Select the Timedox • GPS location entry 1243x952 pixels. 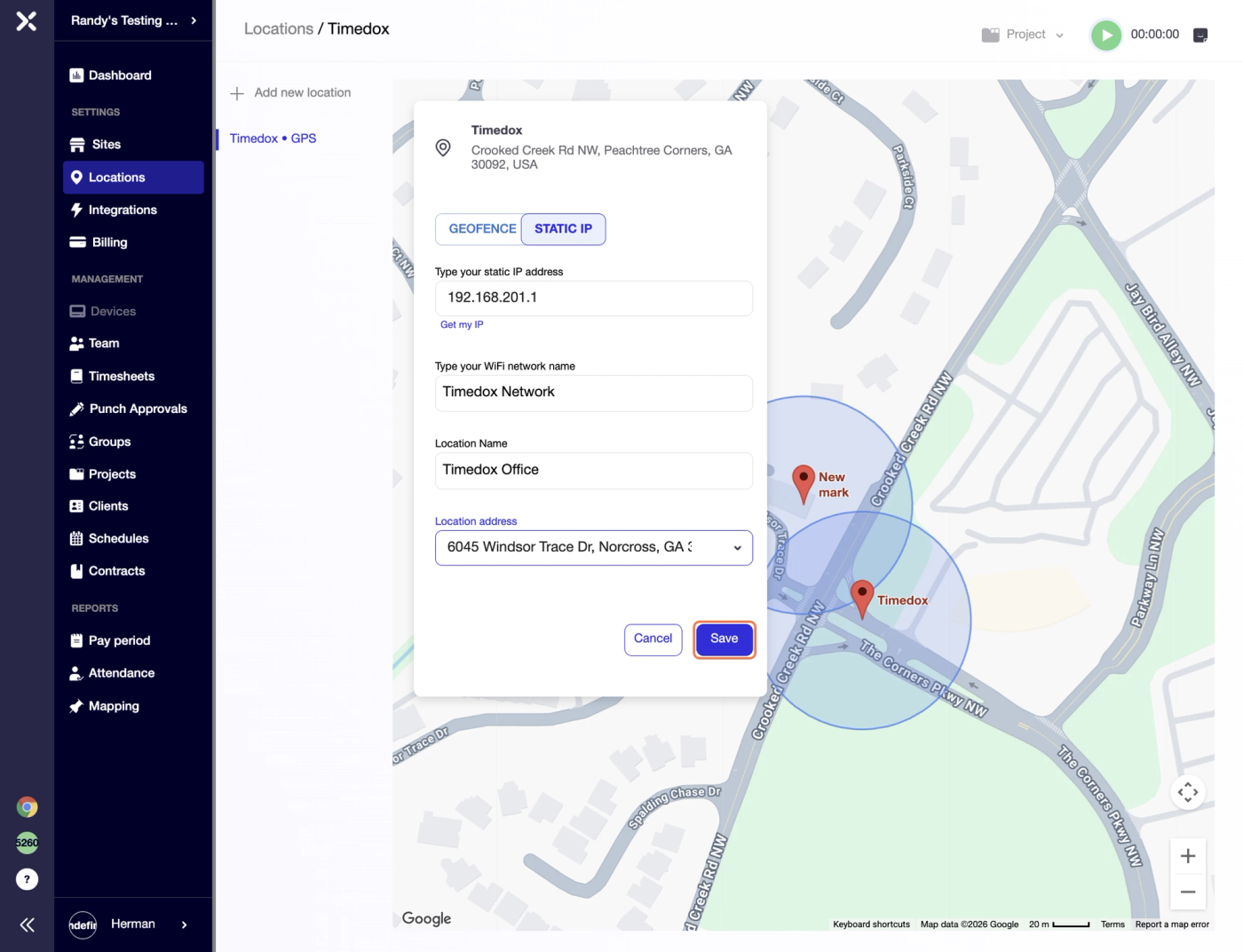point(273,139)
